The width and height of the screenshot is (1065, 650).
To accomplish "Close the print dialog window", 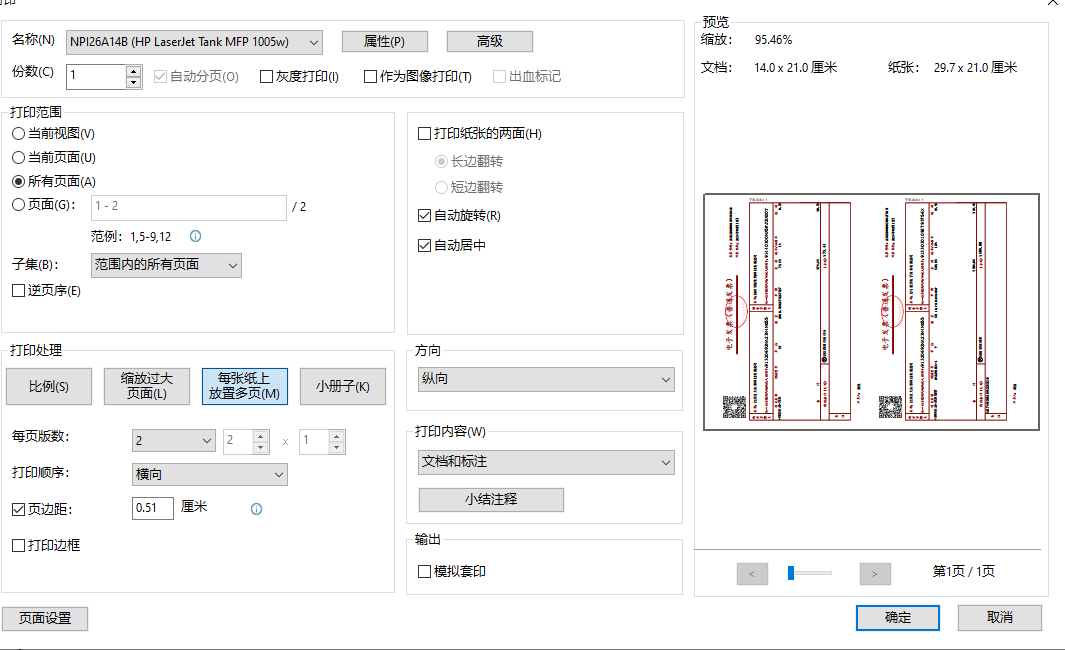I will (x=1051, y=3).
